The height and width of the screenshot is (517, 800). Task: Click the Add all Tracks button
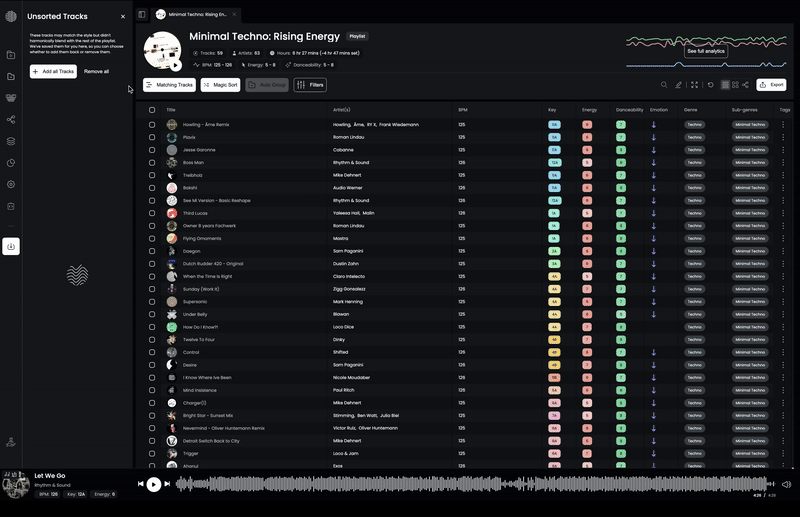coord(53,71)
